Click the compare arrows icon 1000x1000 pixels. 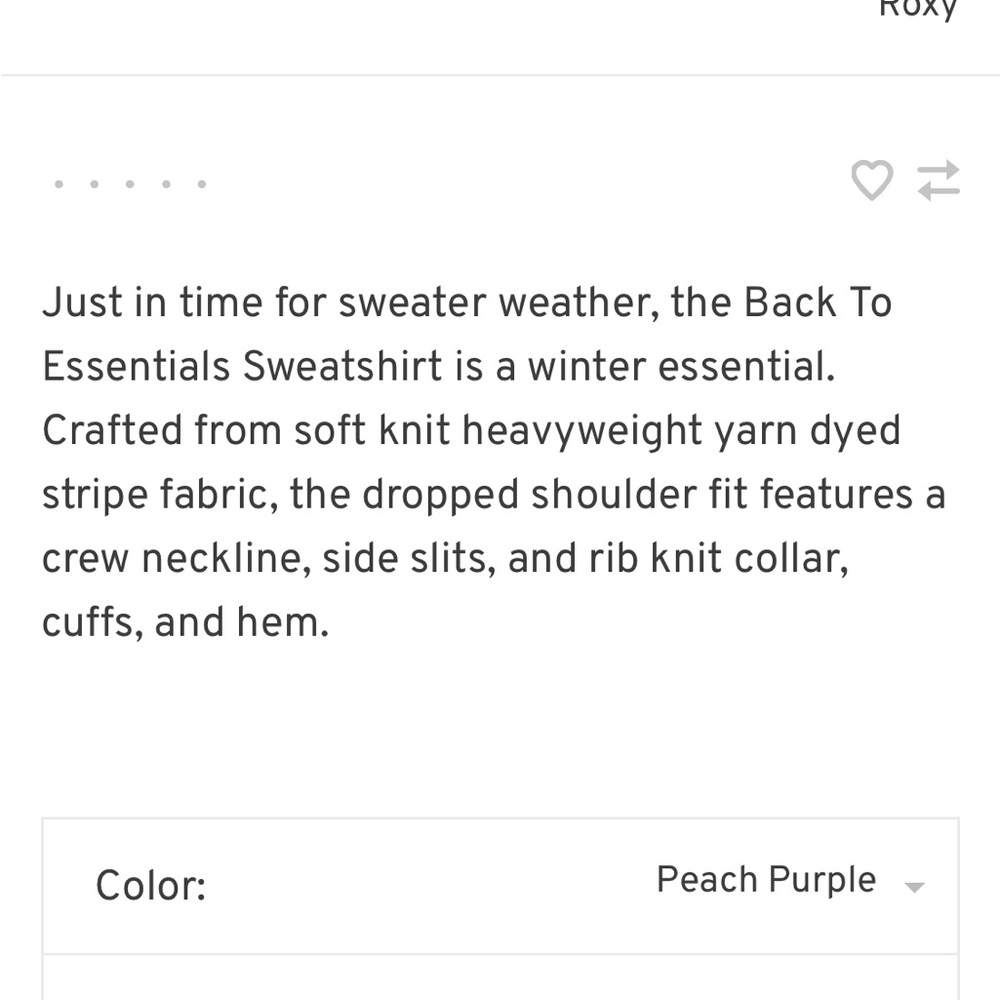point(939,181)
